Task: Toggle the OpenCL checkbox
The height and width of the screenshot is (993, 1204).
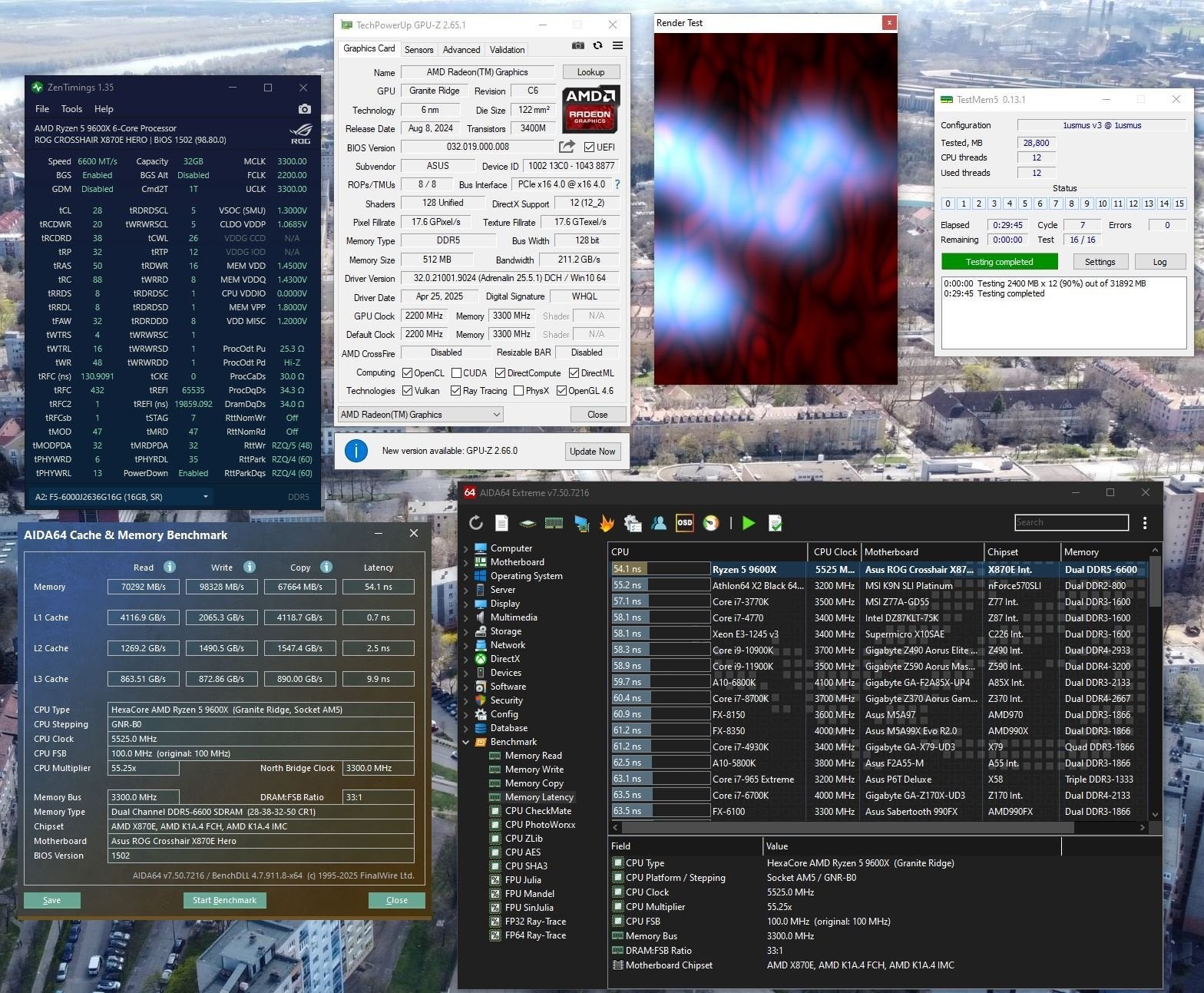Action: point(407,373)
